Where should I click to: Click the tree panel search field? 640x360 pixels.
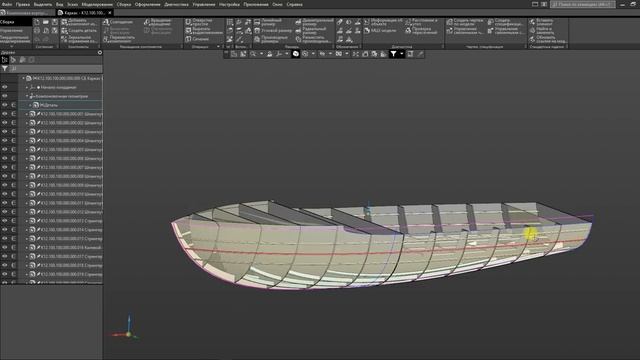coord(56,69)
